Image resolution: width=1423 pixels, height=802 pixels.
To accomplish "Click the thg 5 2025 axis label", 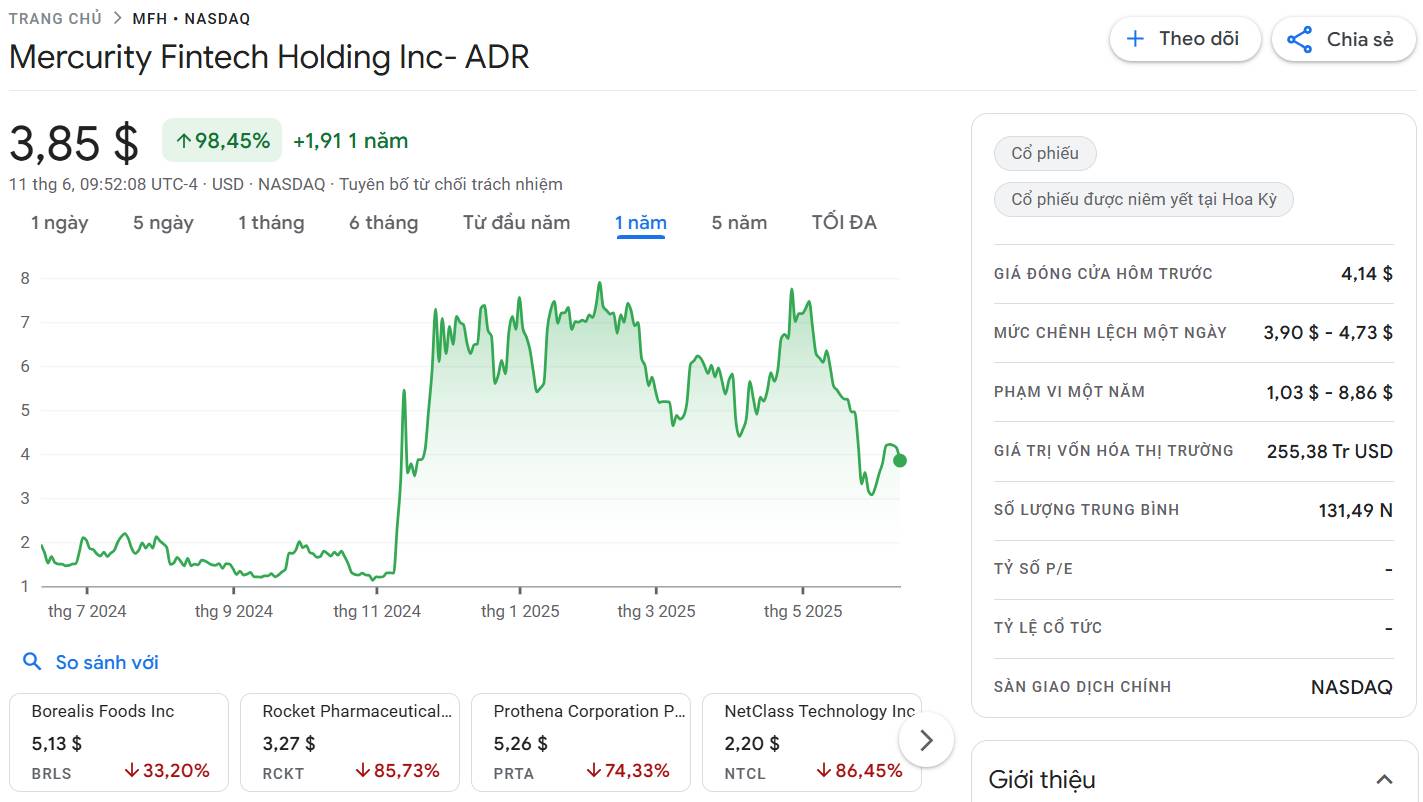I will pyautogui.click(x=803, y=611).
